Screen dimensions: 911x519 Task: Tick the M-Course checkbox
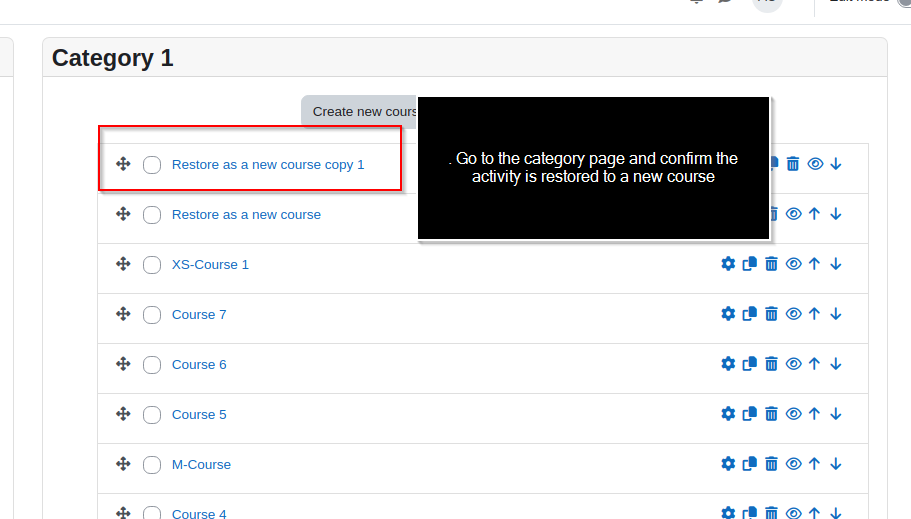pos(152,465)
